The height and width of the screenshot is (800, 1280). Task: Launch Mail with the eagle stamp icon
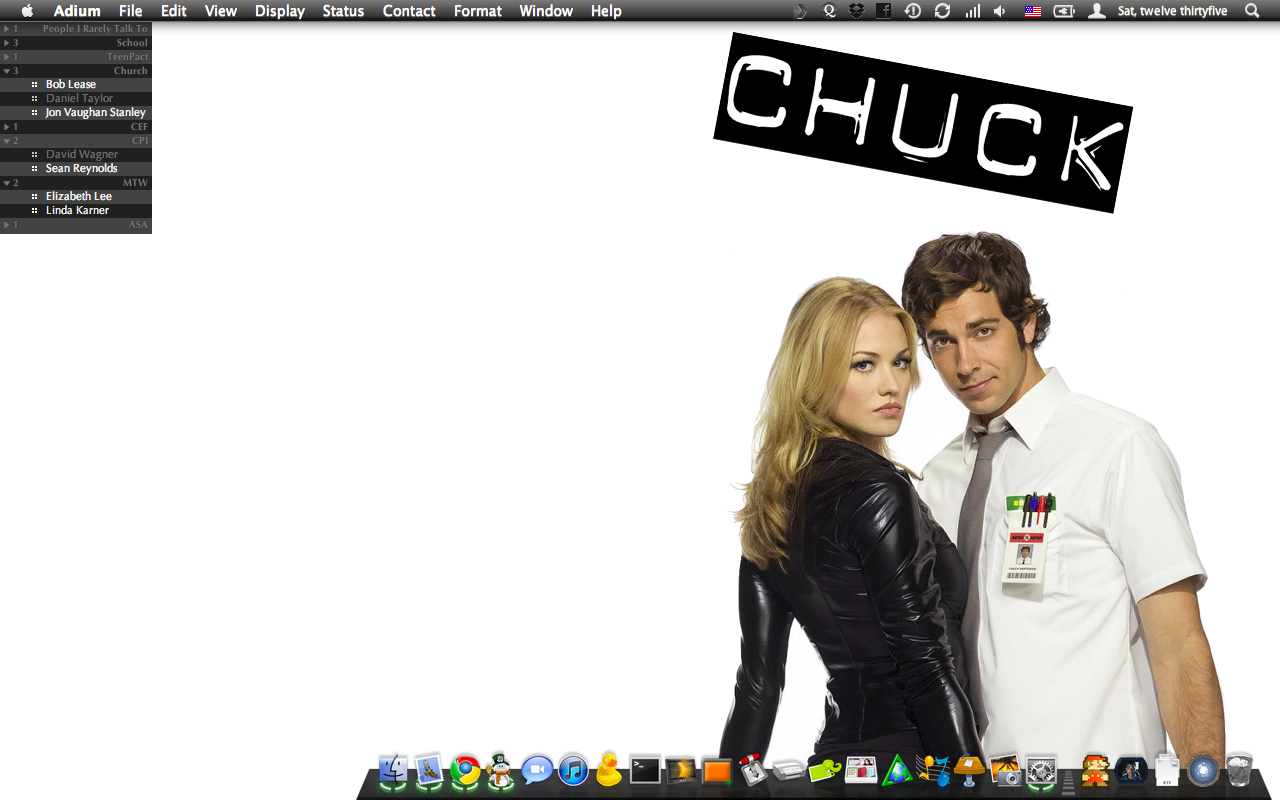(x=429, y=770)
